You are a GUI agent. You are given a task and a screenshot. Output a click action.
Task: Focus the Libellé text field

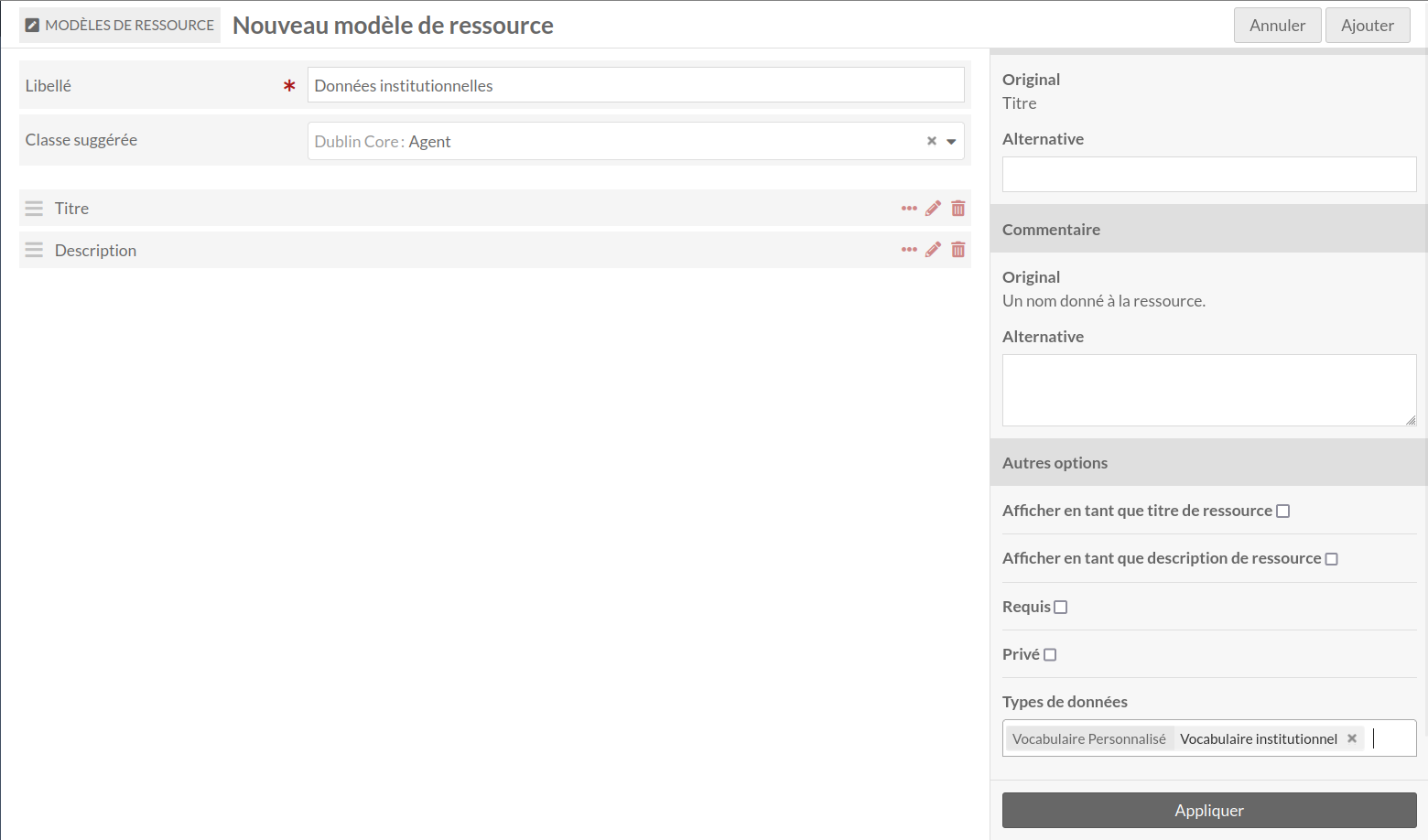(x=636, y=85)
